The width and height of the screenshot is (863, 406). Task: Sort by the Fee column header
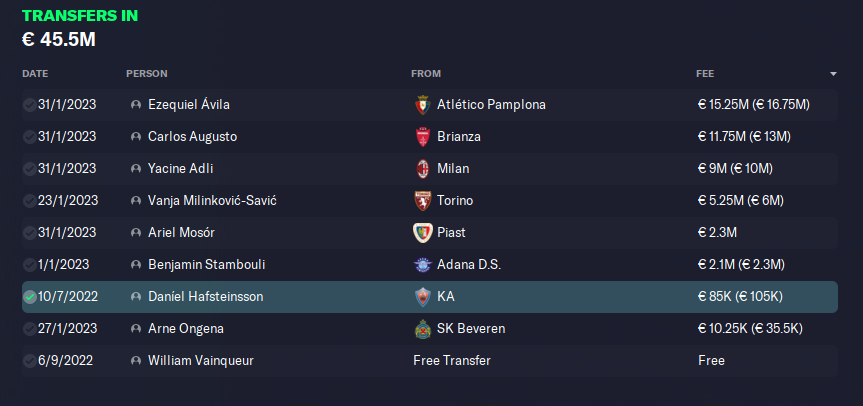click(x=705, y=74)
